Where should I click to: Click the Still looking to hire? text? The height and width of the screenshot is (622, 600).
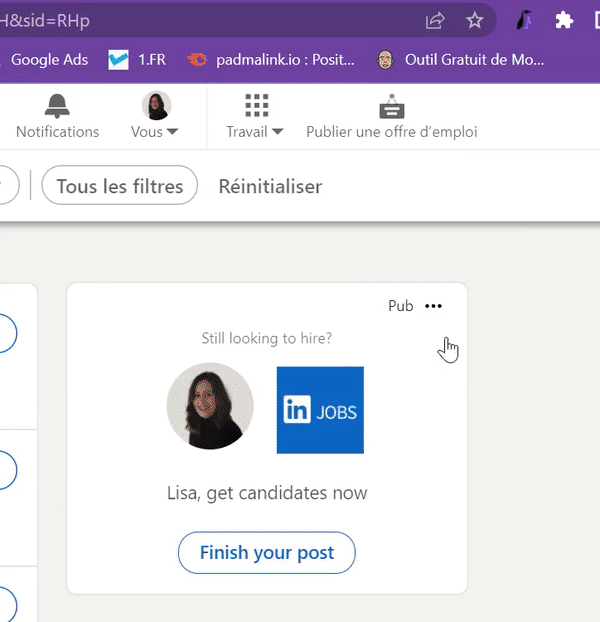pos(266,338)
